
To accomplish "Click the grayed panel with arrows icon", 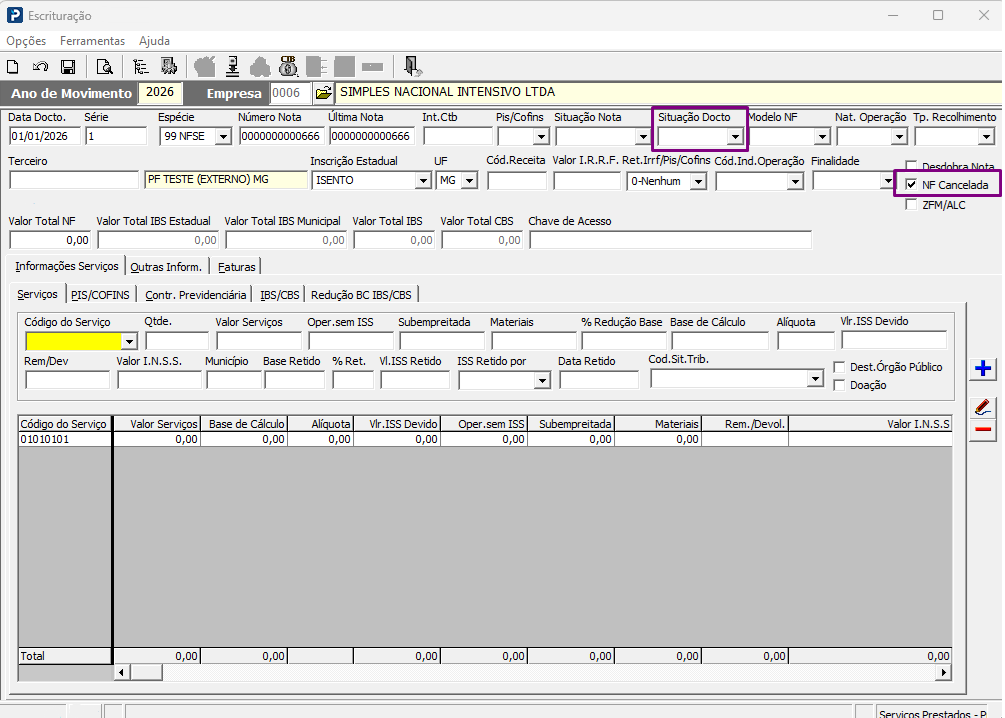I will click(x=317, y=66).
